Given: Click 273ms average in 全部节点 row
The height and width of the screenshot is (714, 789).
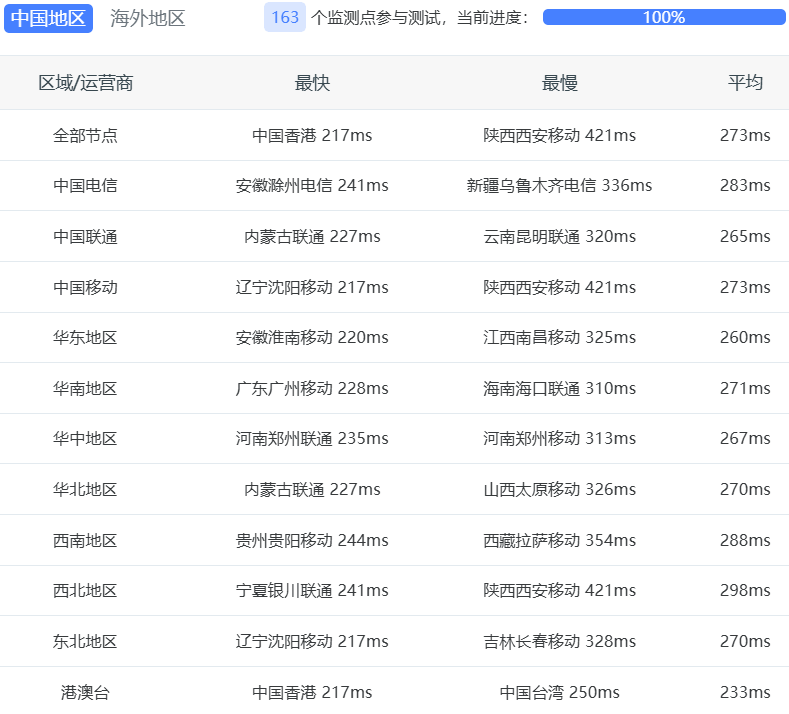Looking at the screenshot, I should click(745, 135).
